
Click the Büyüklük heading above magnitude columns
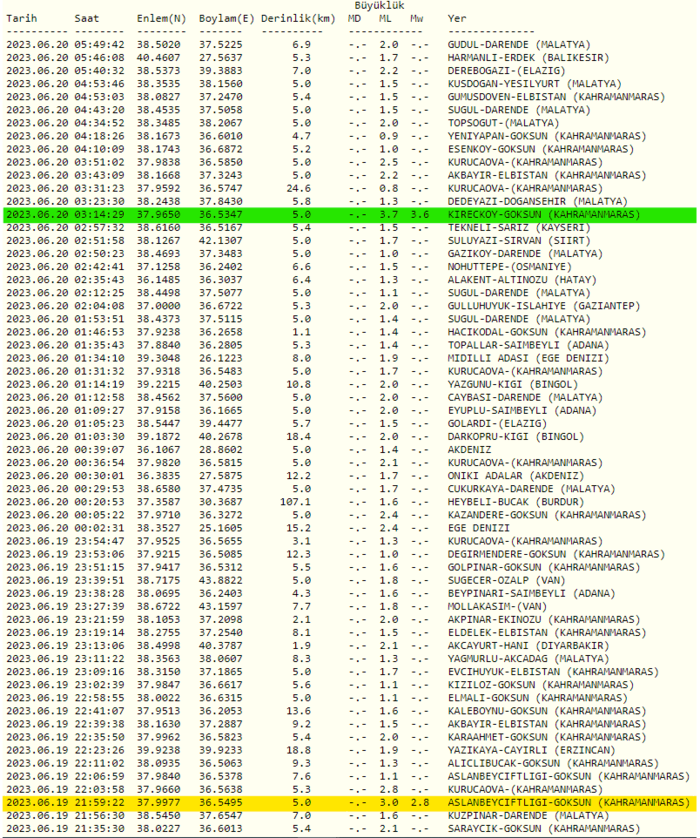[x=379, y=6]
